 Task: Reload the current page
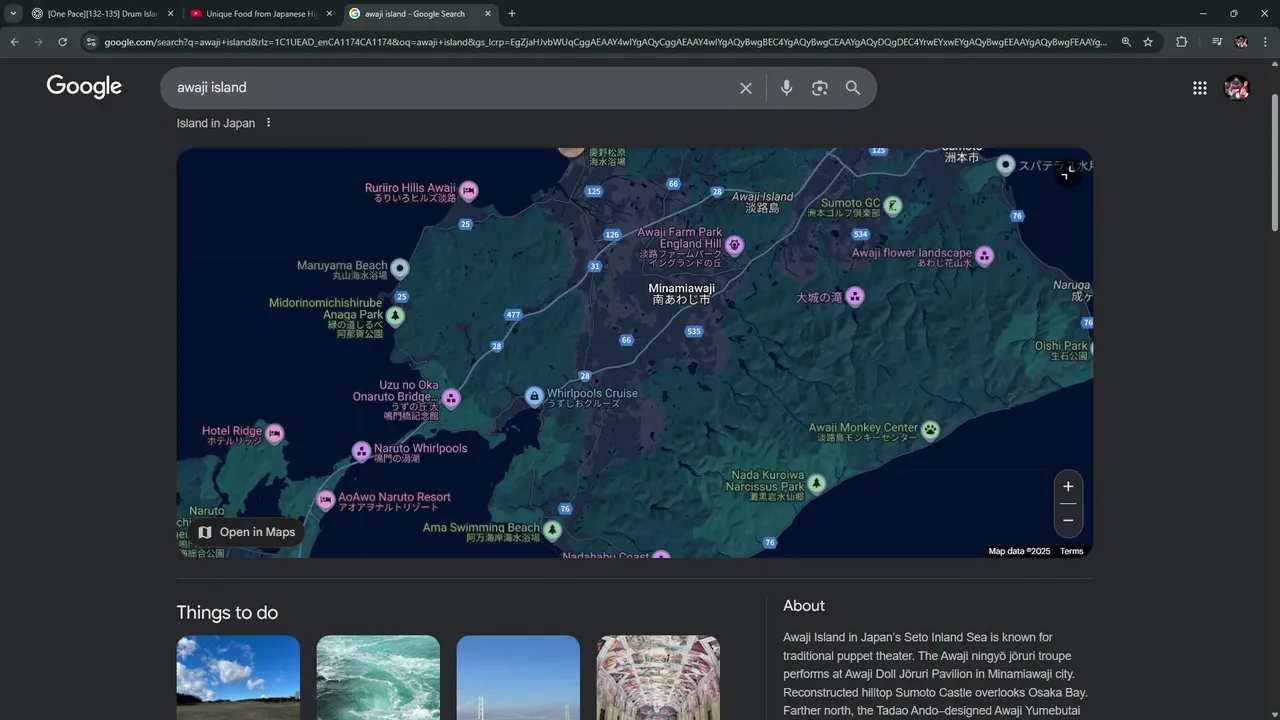[62, 42]
